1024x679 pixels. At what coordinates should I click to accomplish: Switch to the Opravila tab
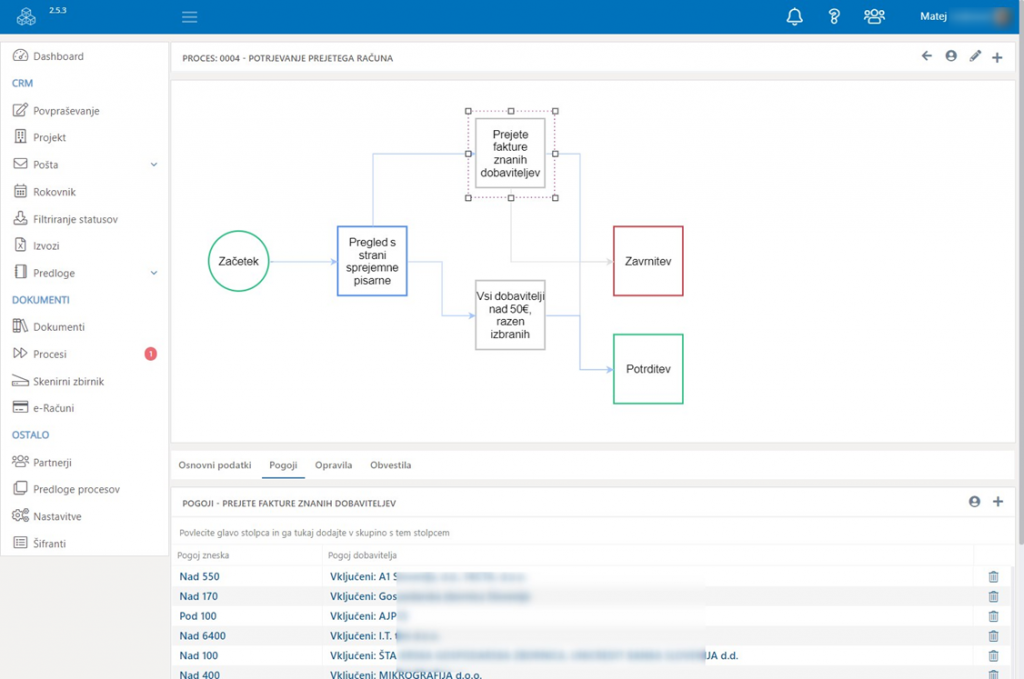333,465
